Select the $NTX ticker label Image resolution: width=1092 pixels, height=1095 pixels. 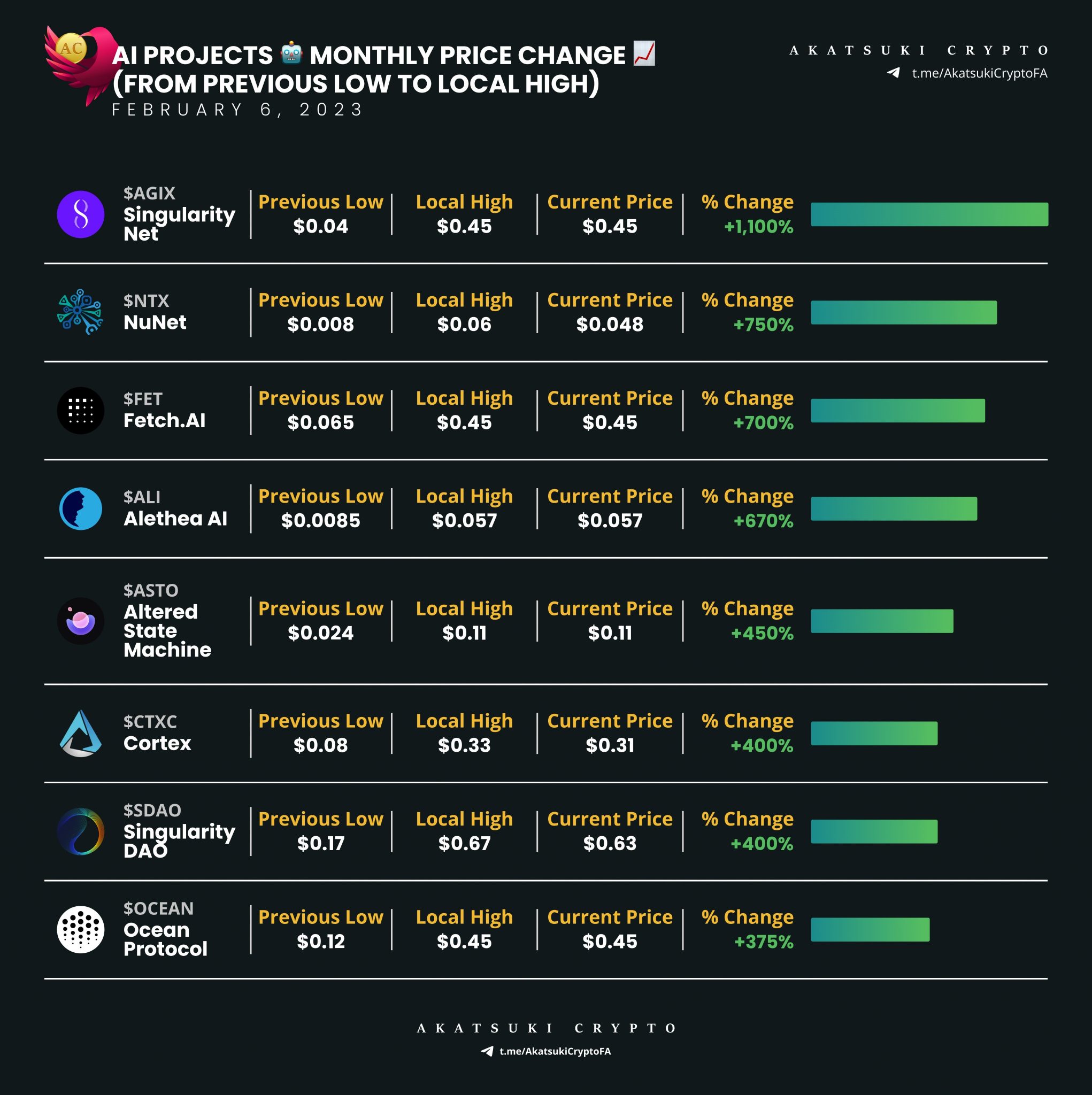click(147, 300)
